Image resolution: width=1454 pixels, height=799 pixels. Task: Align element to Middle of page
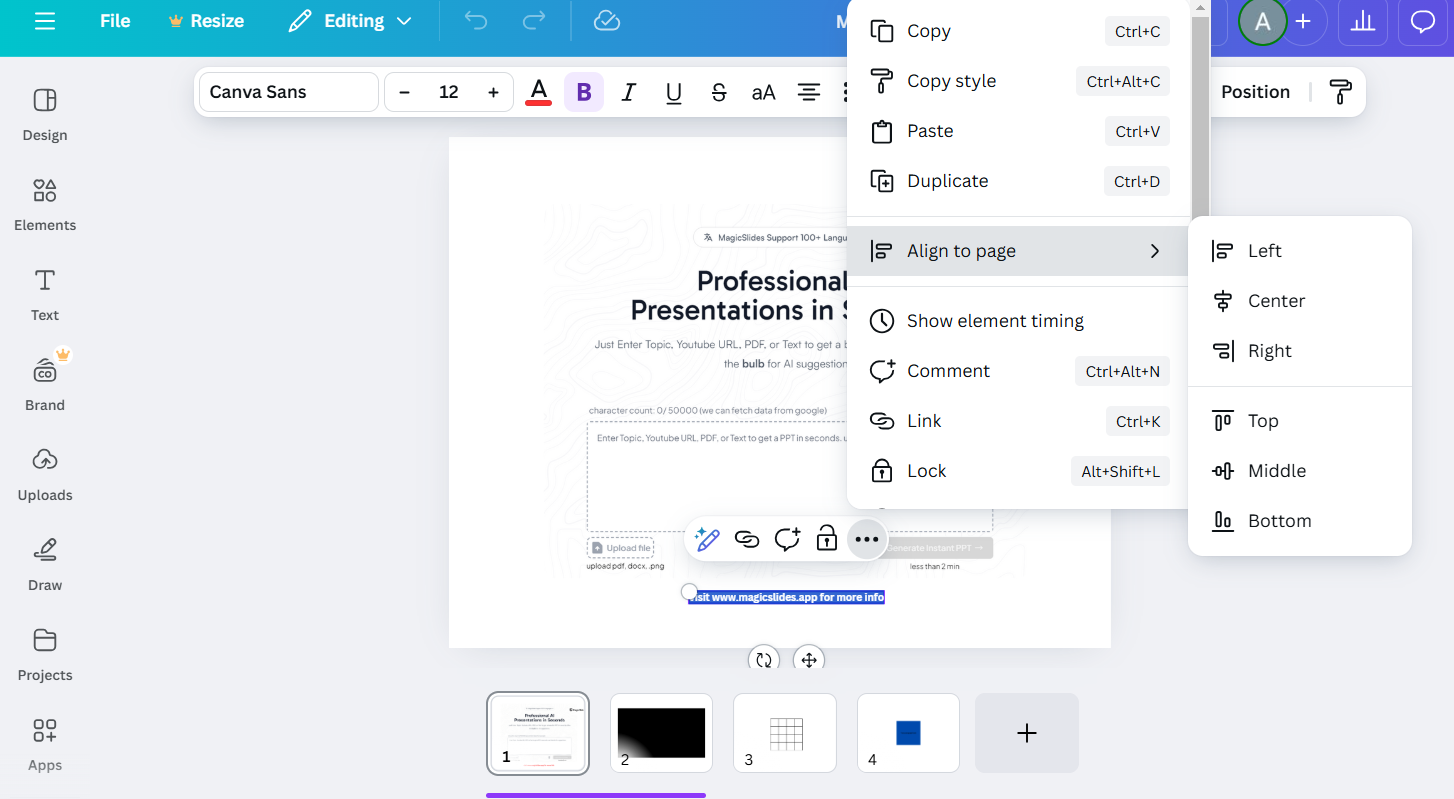coord(1300,471)
